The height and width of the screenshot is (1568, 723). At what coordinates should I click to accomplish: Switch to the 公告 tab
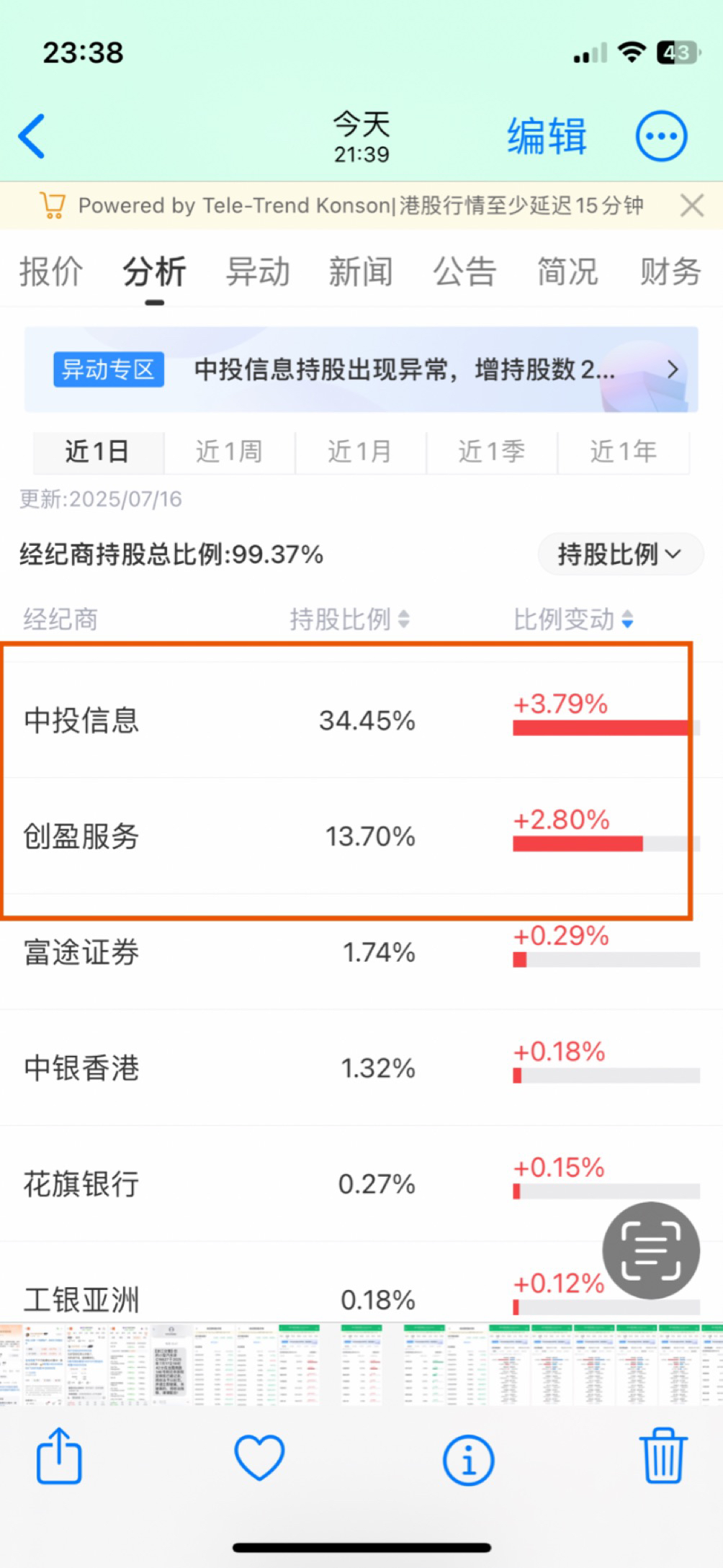(464, 272)
